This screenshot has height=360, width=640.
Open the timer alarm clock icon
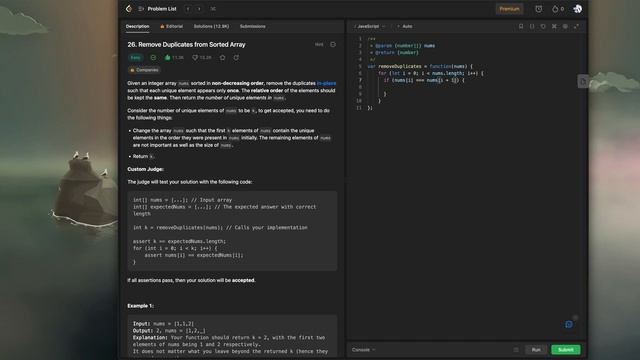(539, 9)
